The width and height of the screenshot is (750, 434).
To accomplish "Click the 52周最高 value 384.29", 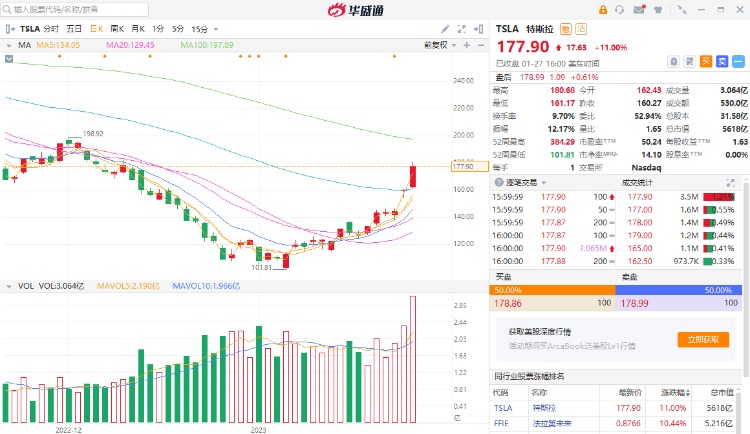I will [562, 142].
